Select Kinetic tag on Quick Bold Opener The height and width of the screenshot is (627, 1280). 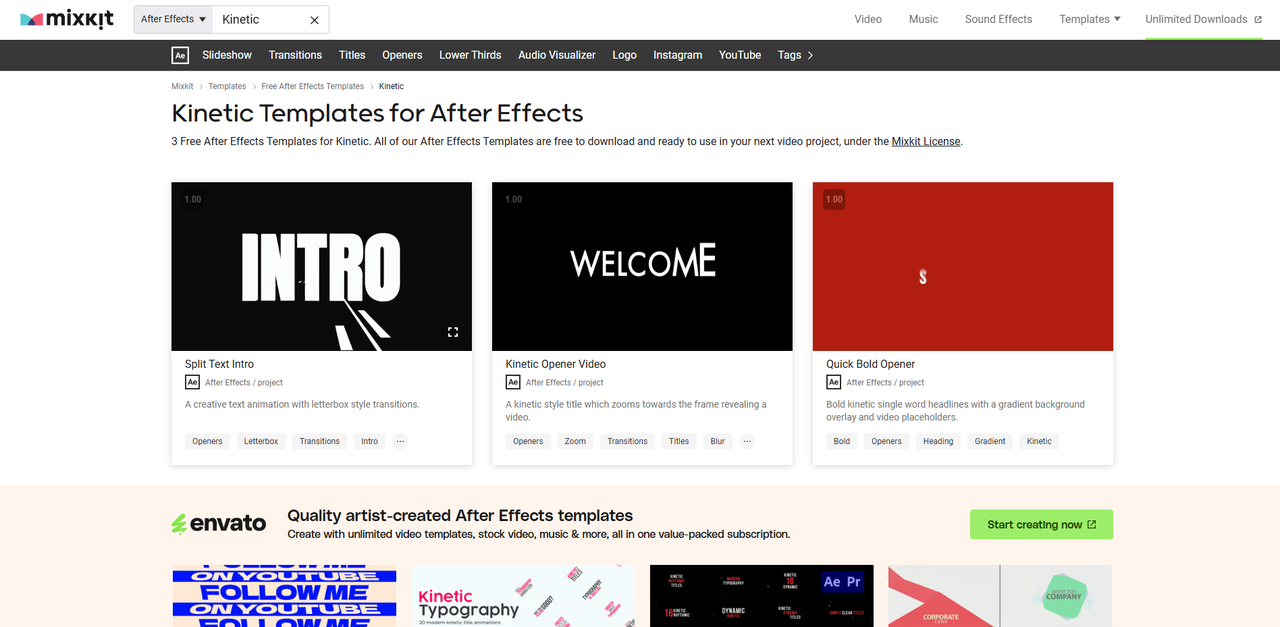[1039, 441]
